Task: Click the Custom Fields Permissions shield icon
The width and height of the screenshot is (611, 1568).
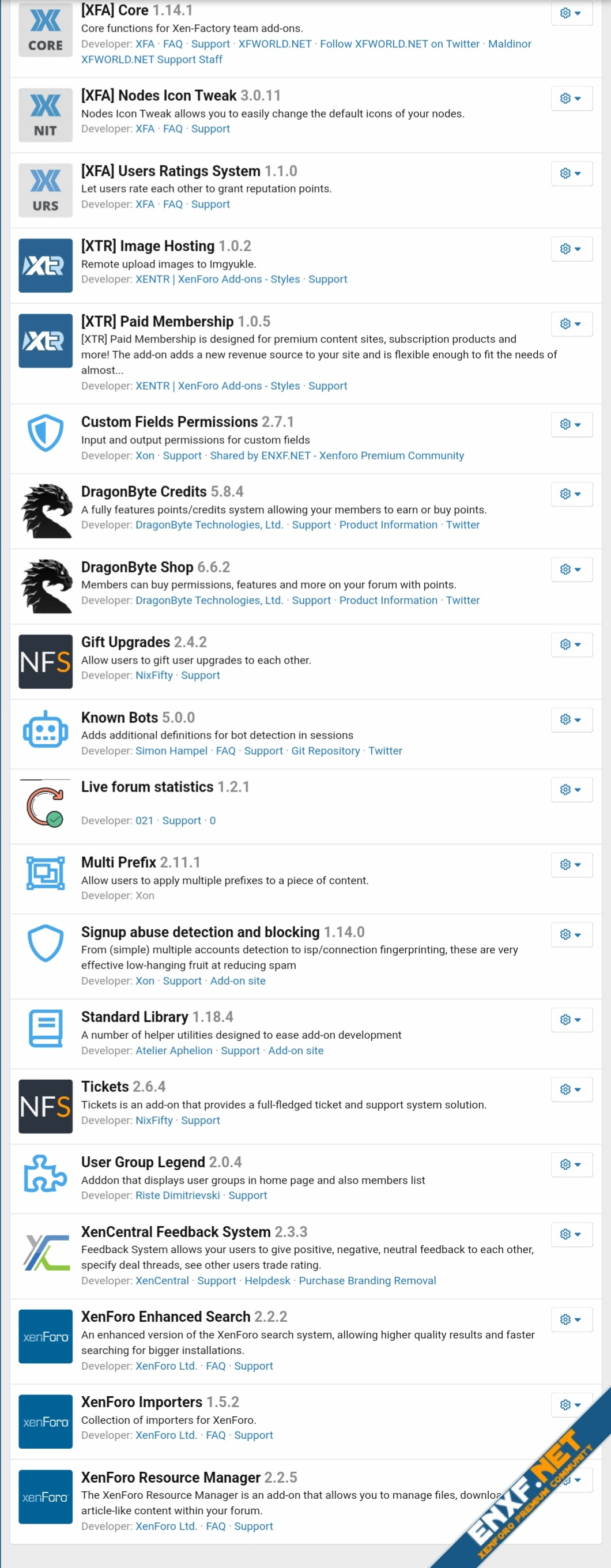Action: (45, 434)
